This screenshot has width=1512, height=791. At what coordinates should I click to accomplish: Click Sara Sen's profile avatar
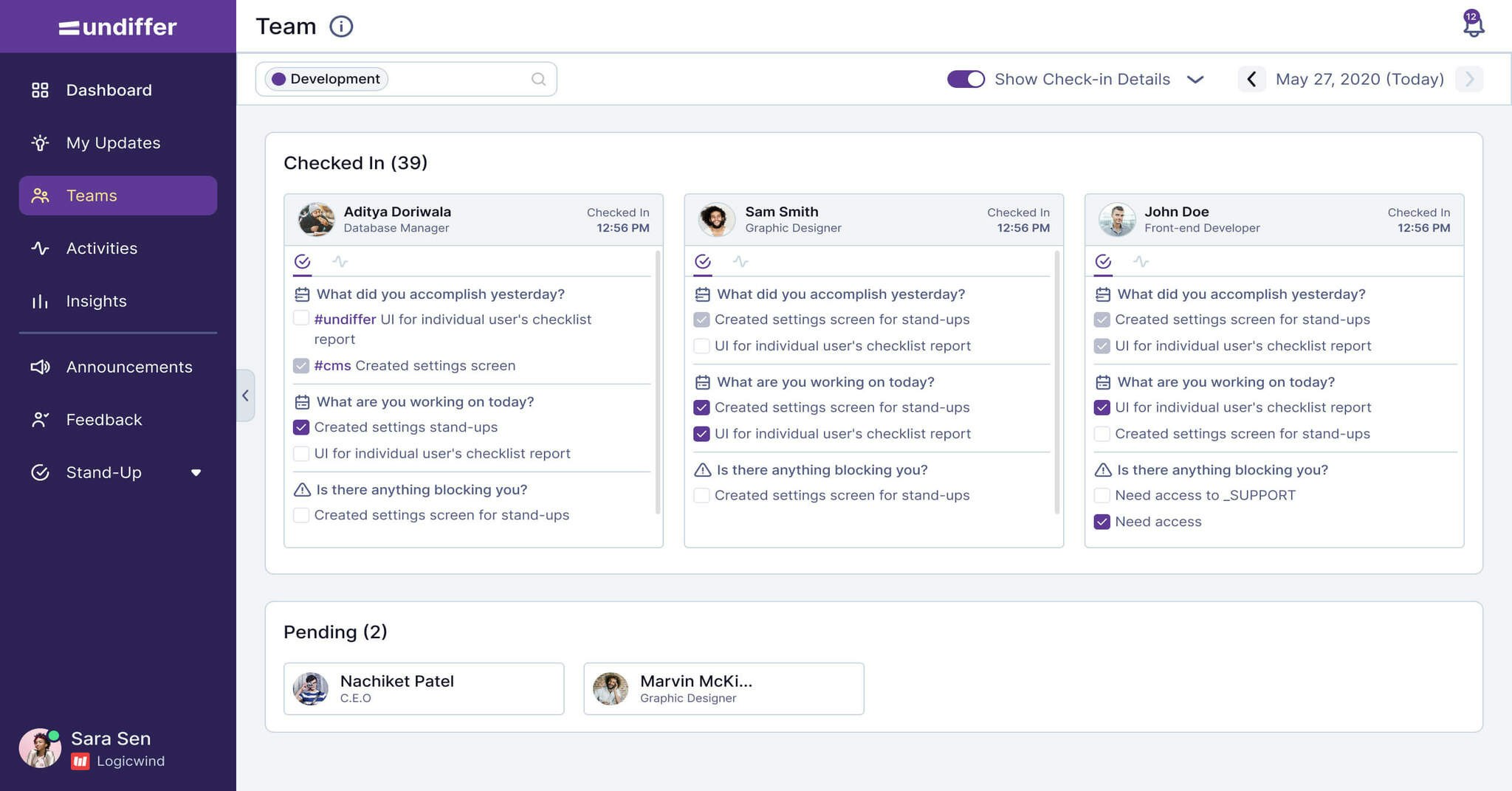(40, 748)
